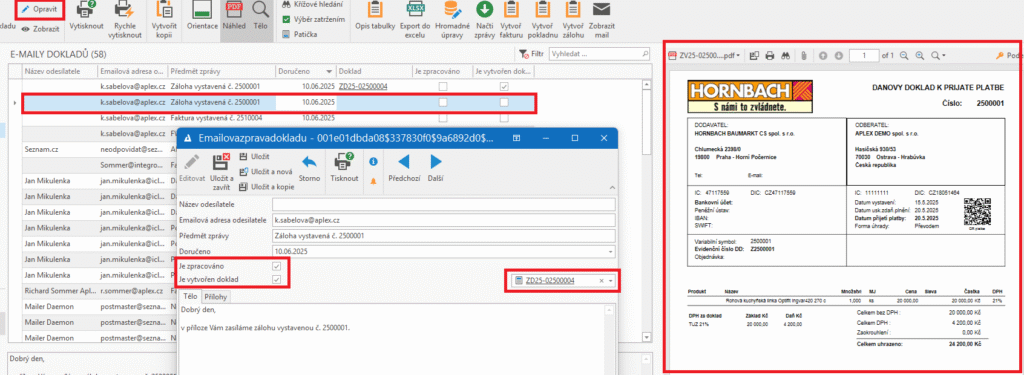1024x375 pixels.
Task: Open ZD25-02500004 document dropdown arrow
Action: [x=611, y=280]
